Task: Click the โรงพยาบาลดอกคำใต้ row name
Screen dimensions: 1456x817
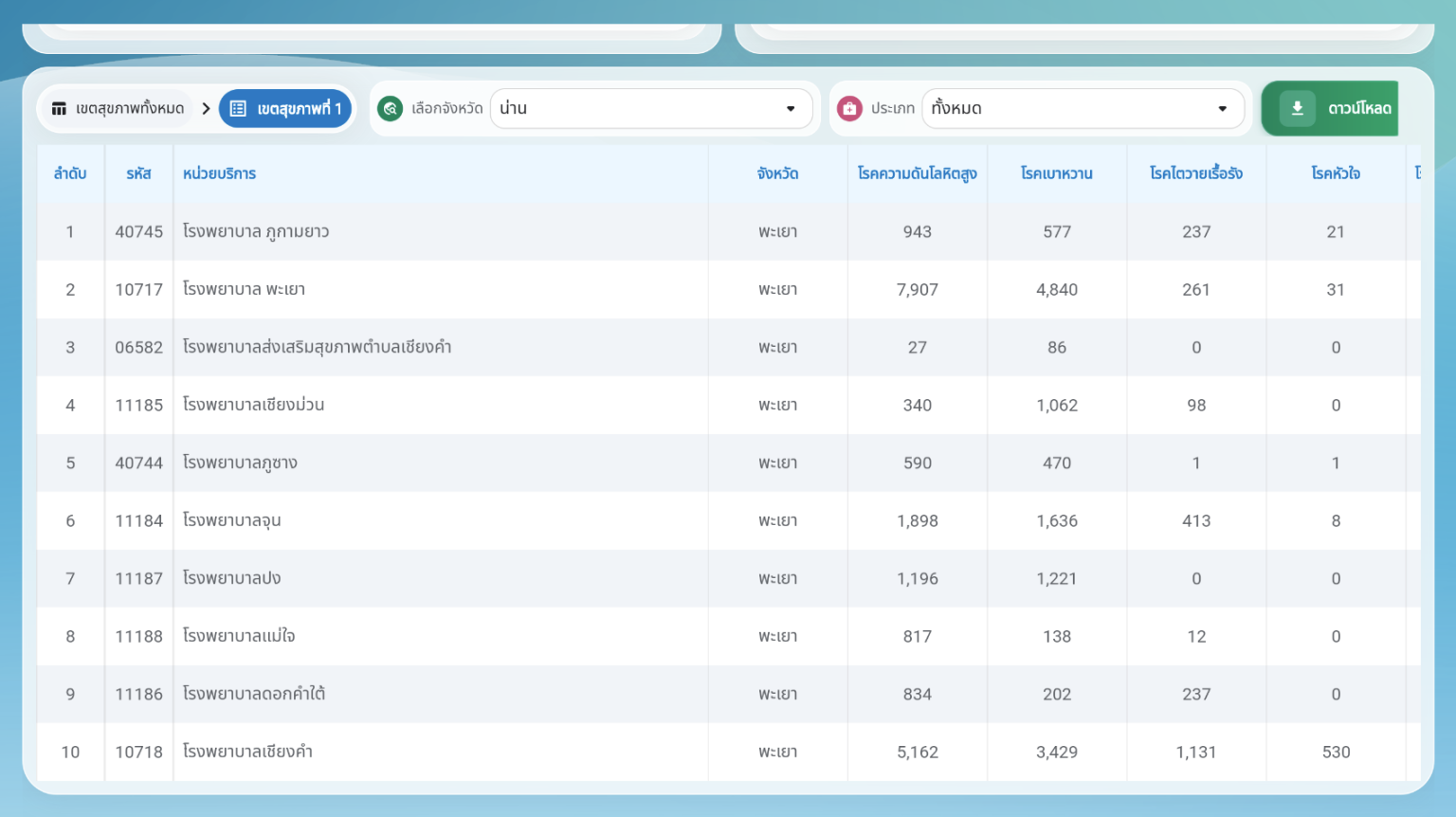Action: coord(254,695)
